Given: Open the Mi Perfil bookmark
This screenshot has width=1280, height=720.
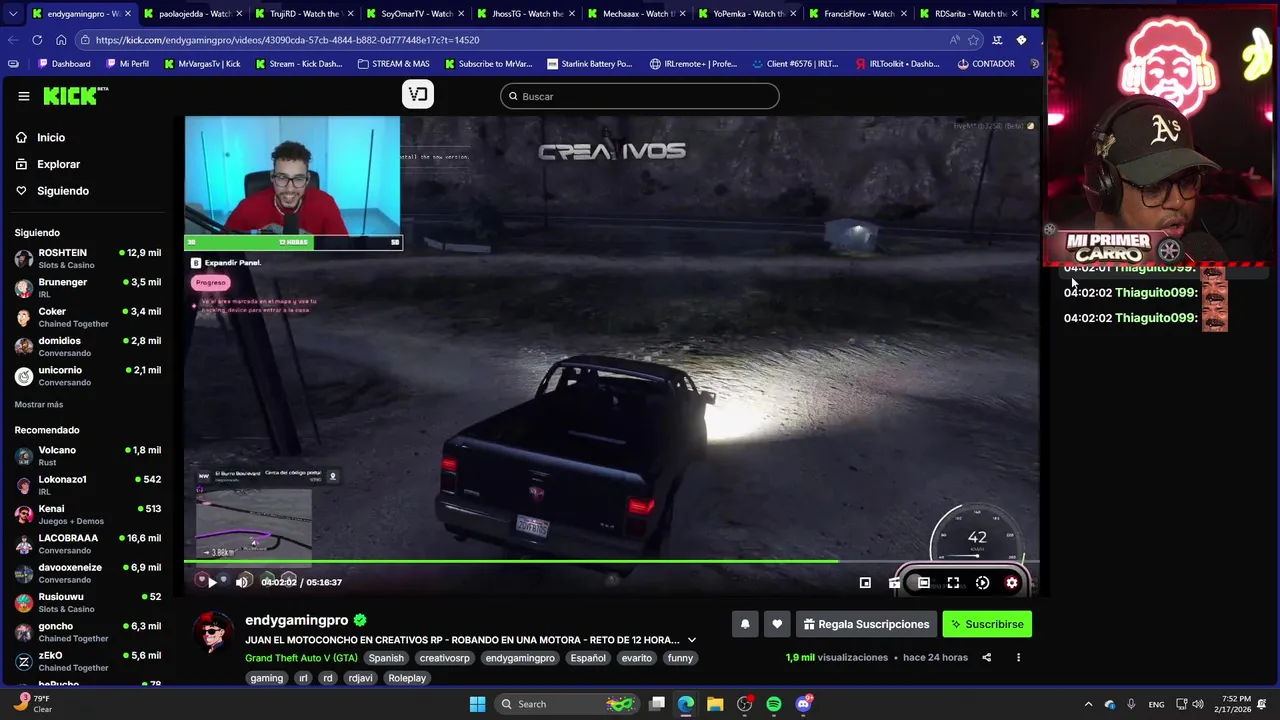Looking at the screenshot, I should (126, 64).
